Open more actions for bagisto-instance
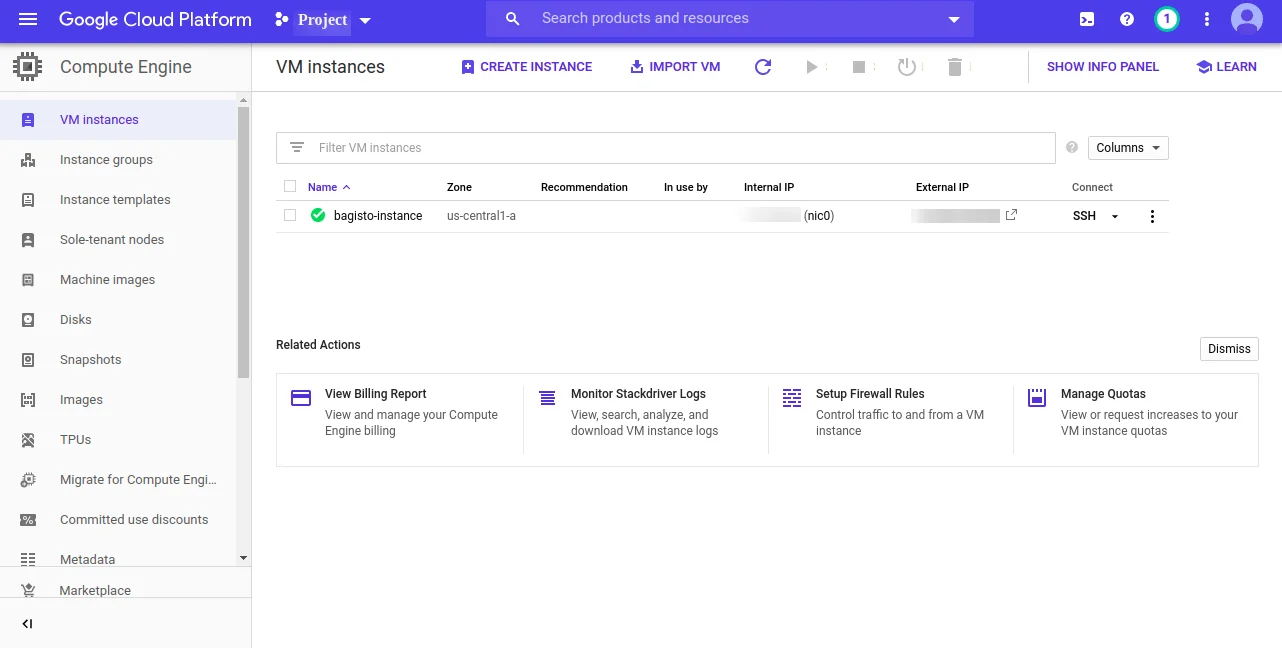 [x=1152, y=216]
